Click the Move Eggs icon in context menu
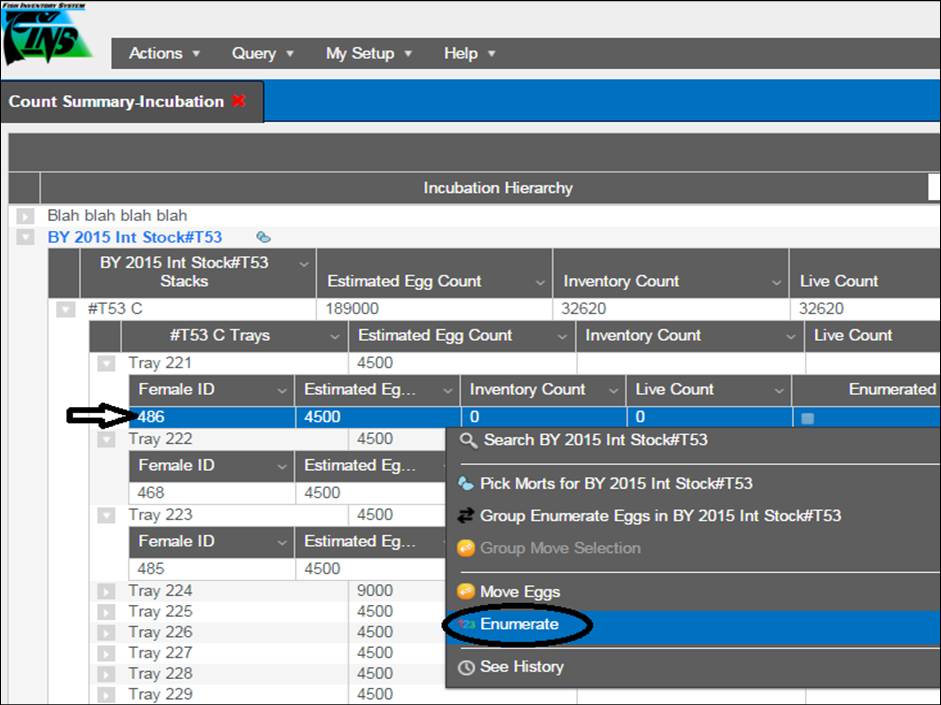Image resolution: width=941 pixels, height=705 pixels. click(465, 592)
